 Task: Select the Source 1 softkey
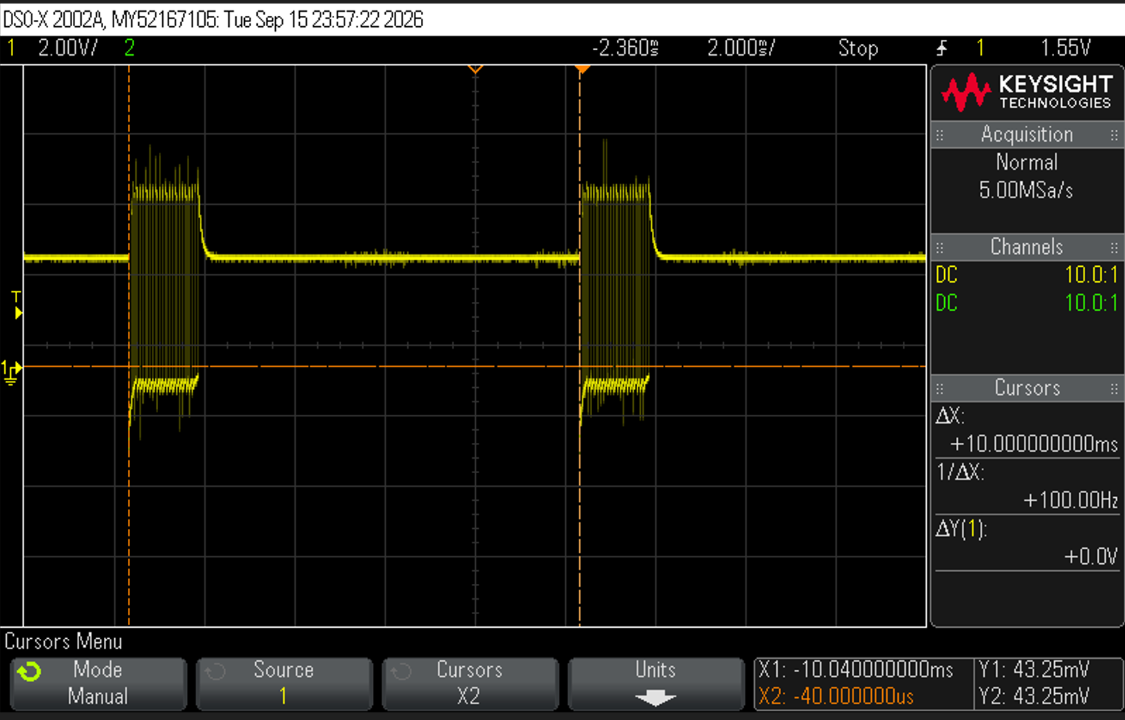click(284, 683)
